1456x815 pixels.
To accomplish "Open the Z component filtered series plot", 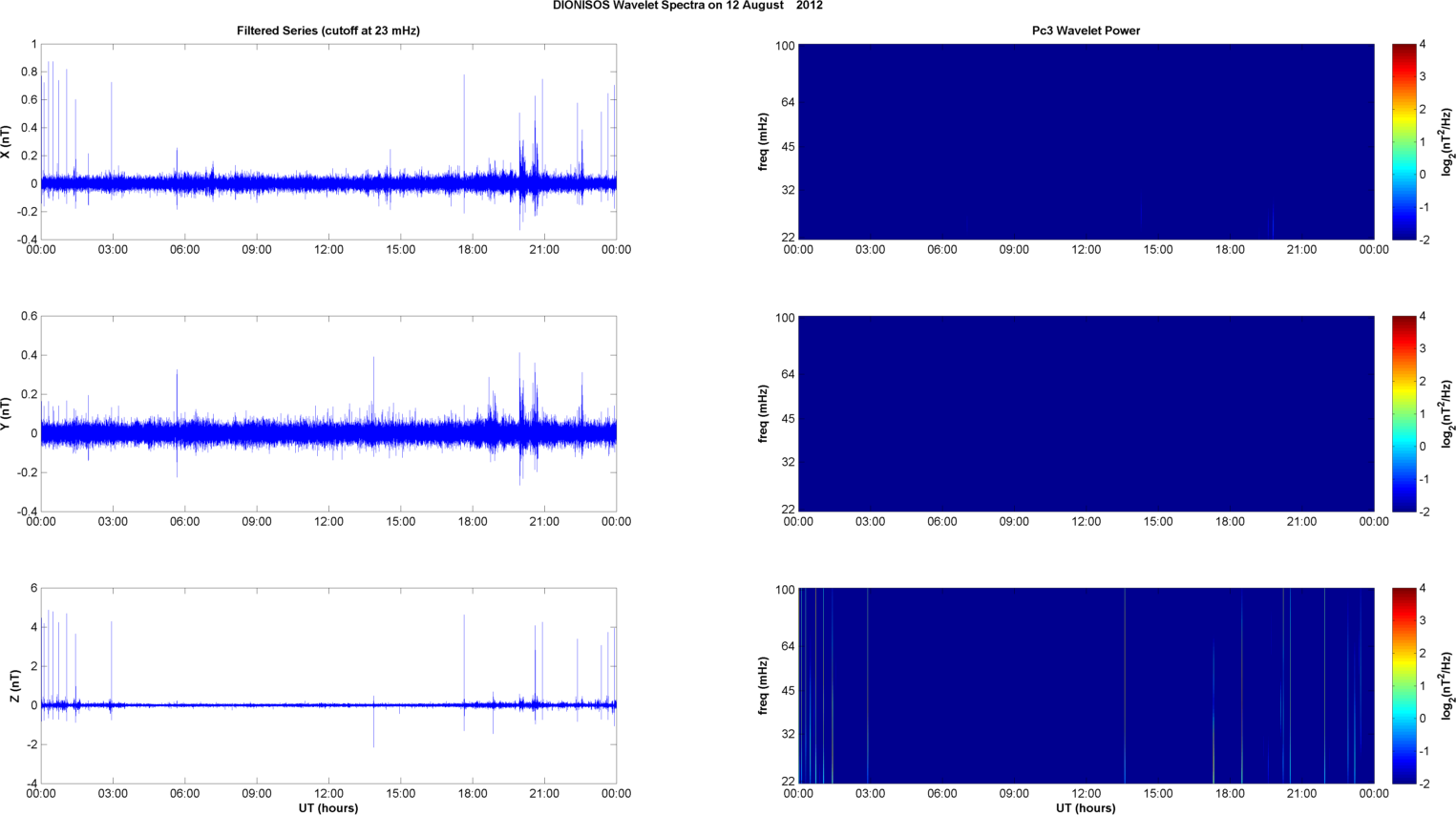I will click(x=328, y=686).
